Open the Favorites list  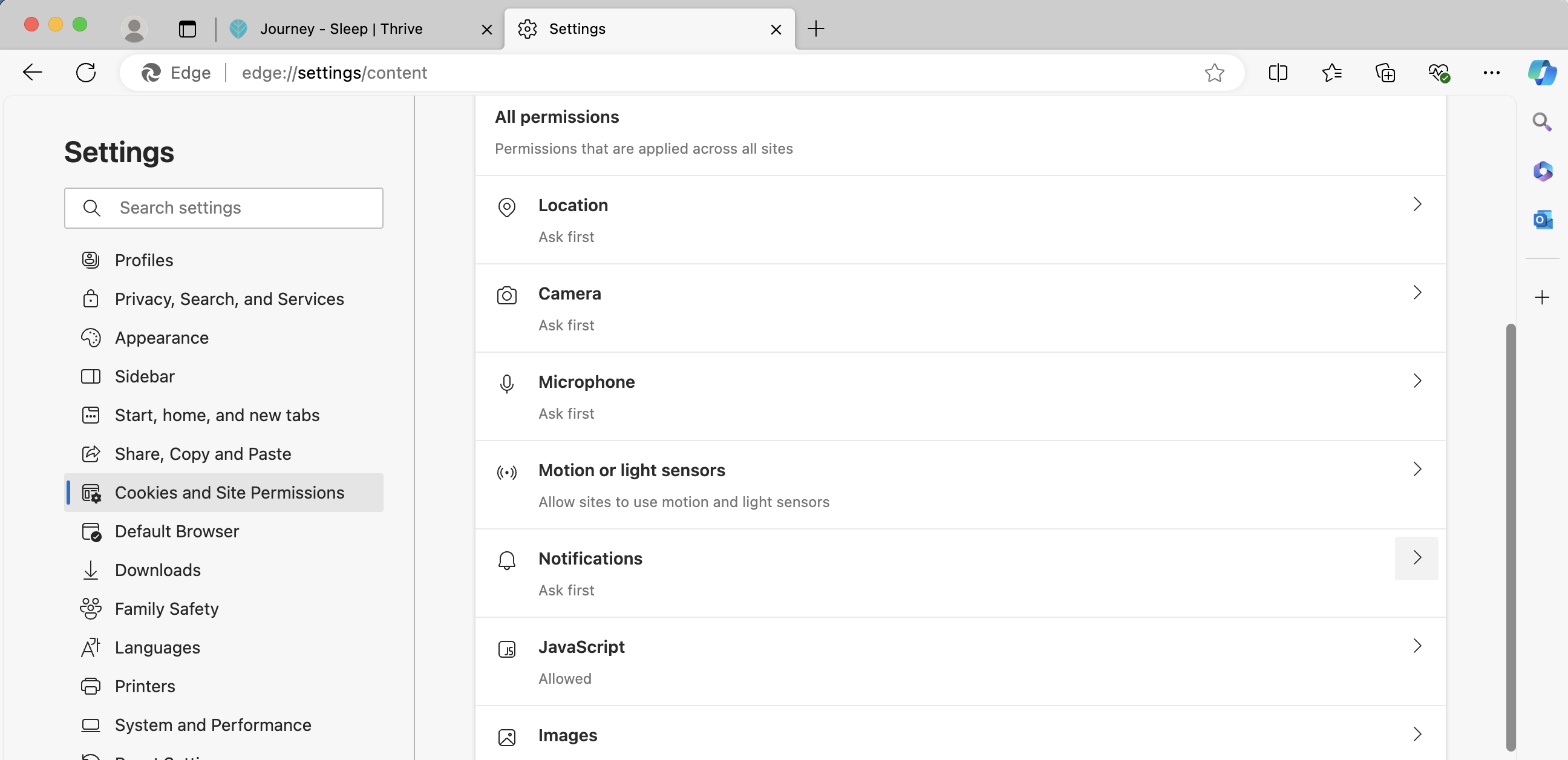point(1331,73)
